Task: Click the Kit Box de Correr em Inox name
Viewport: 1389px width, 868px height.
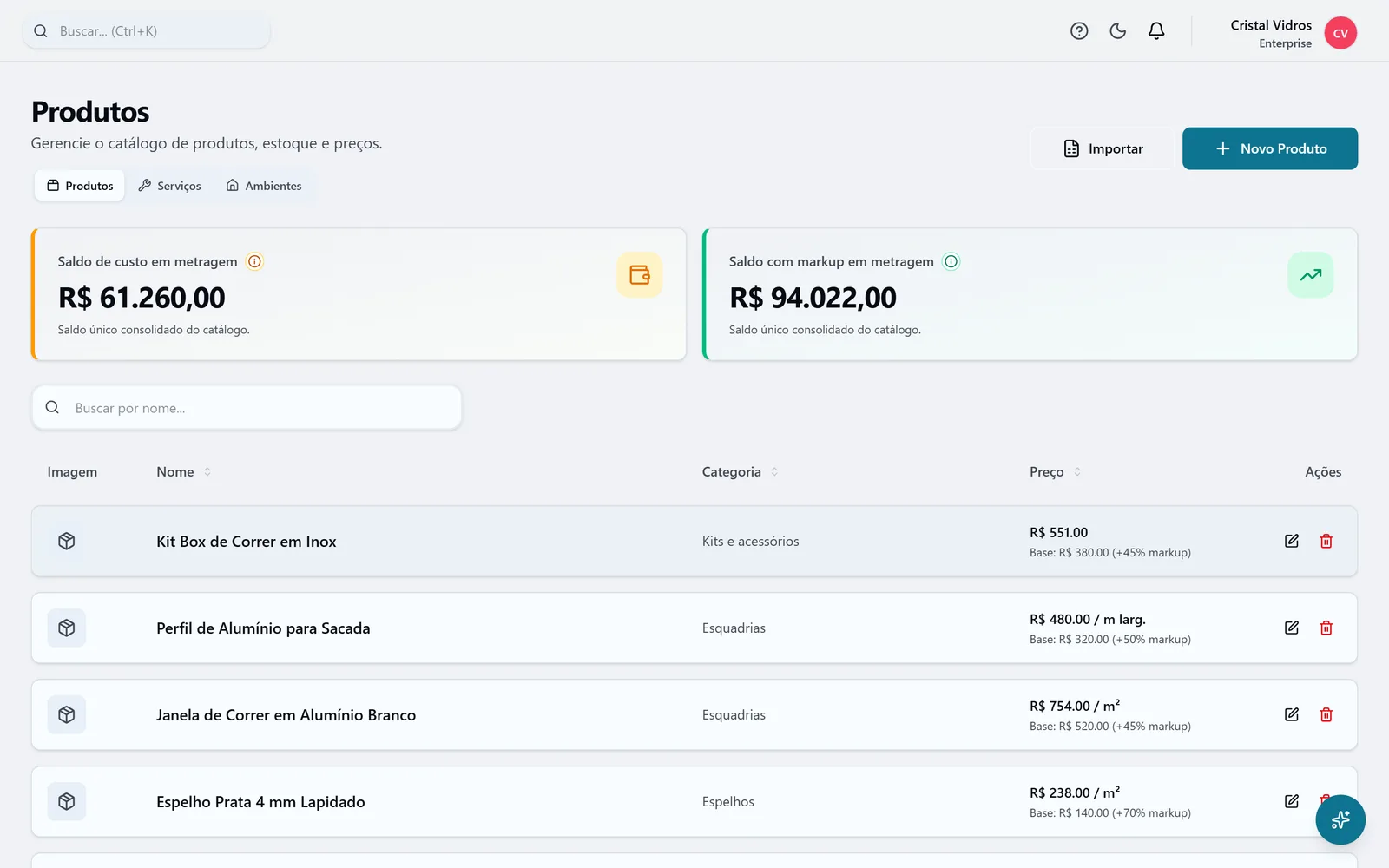Action: coord(247,542)
